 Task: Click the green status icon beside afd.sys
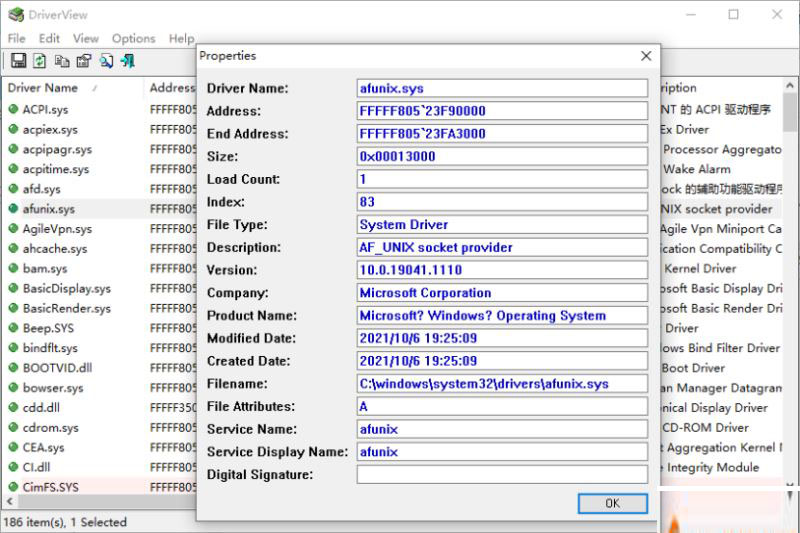pyautogui.click(x=13, y=188)
